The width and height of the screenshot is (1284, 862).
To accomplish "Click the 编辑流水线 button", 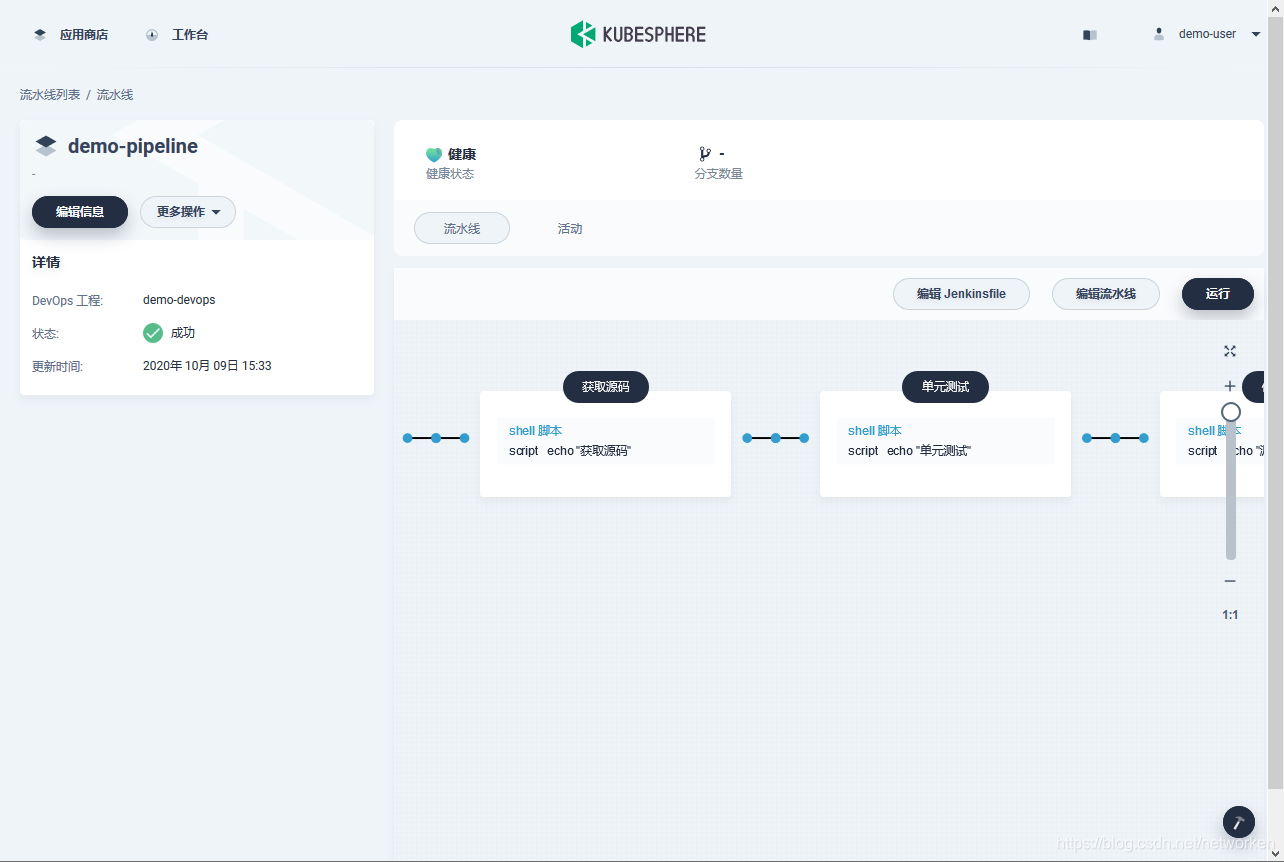I will pos(1106,294).
